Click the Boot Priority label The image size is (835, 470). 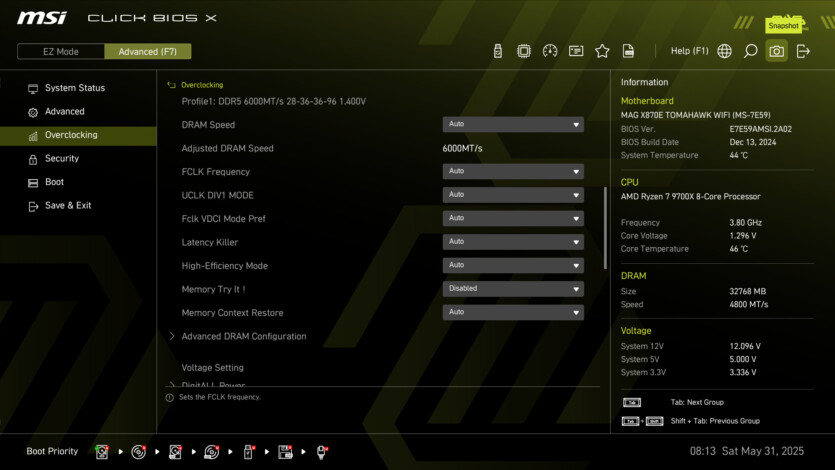click(x=52, y=451)
